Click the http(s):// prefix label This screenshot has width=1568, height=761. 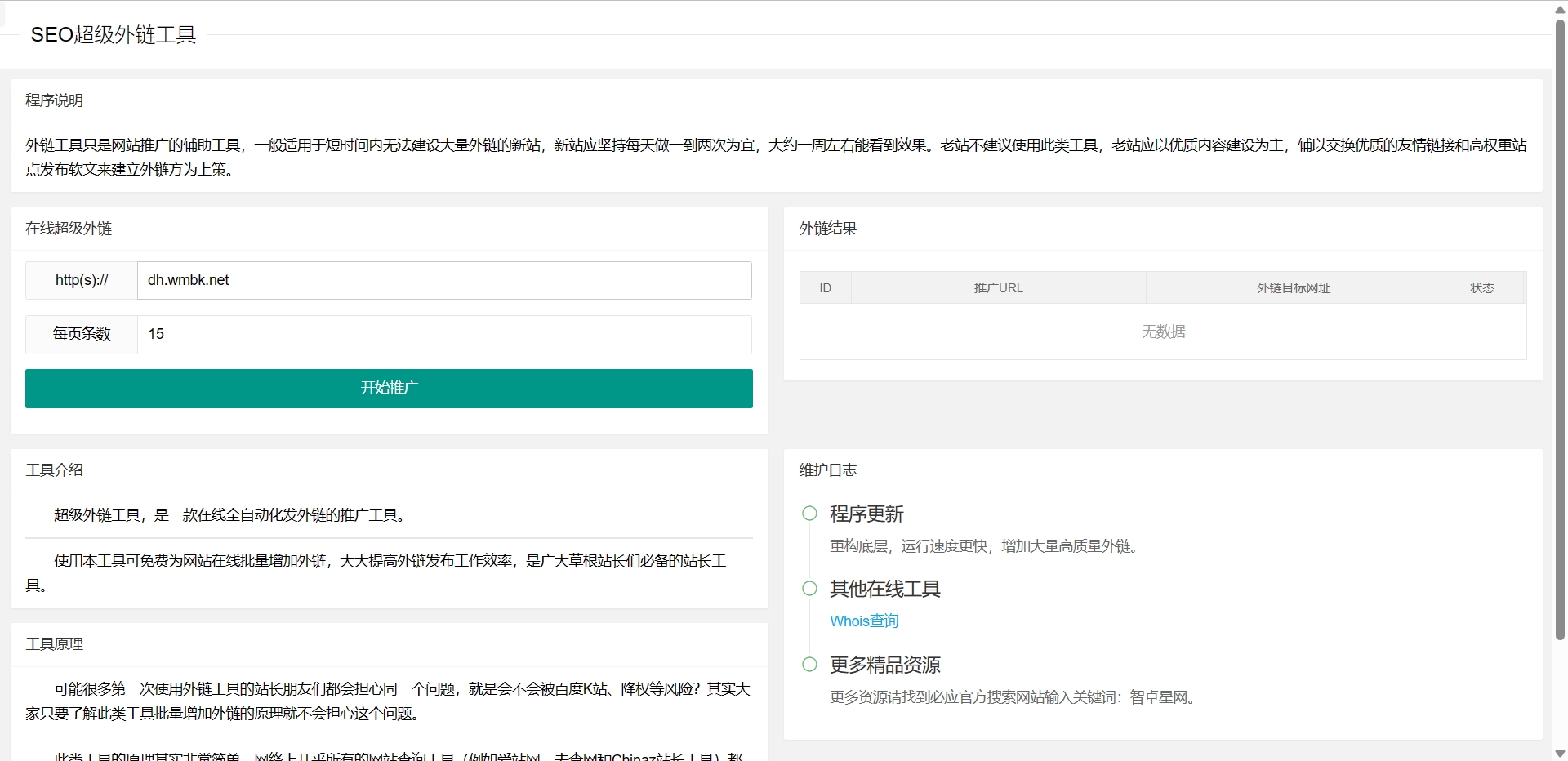(82, 280)
